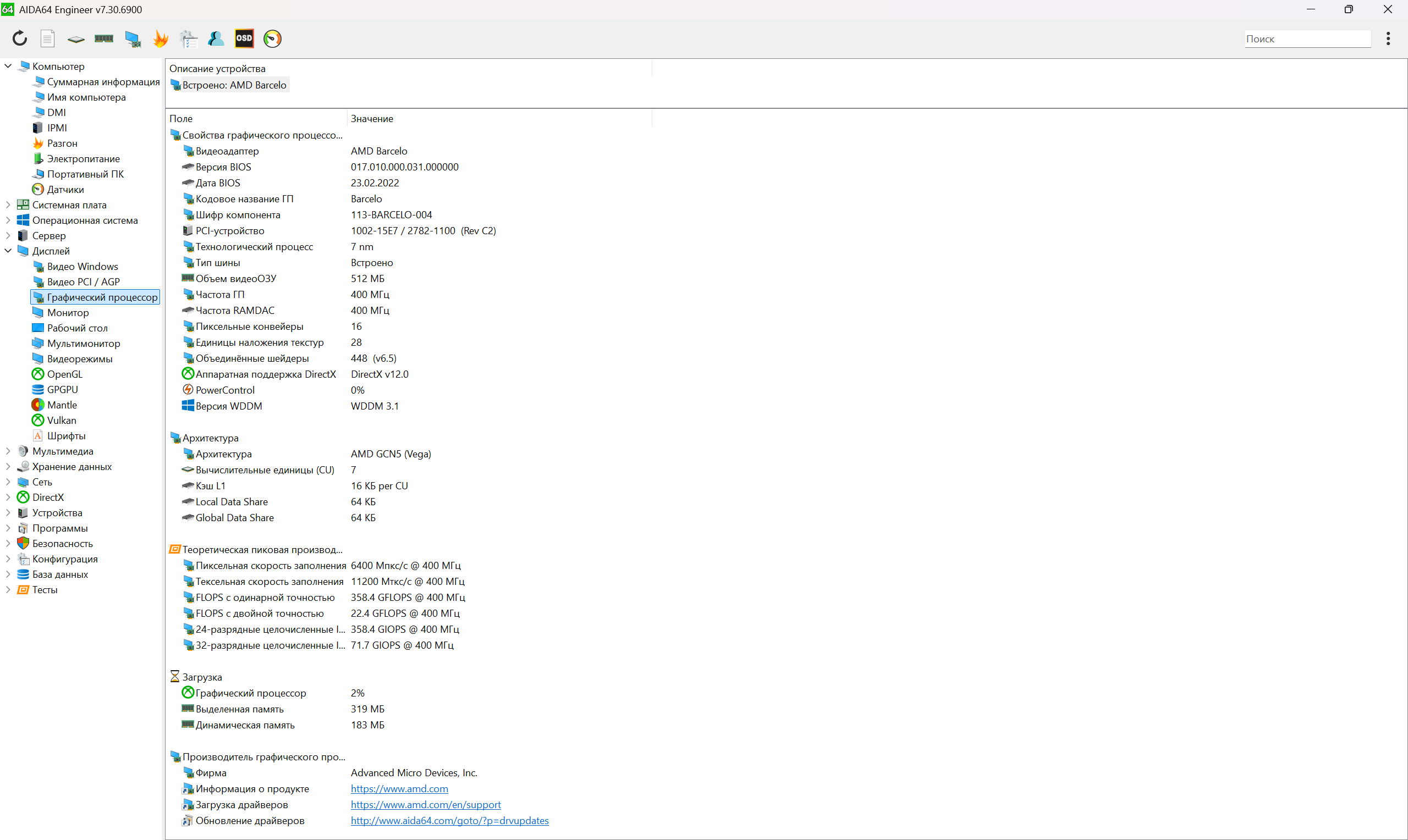
Task: Expand the Хранение данных node
Action: coord(8,466)
